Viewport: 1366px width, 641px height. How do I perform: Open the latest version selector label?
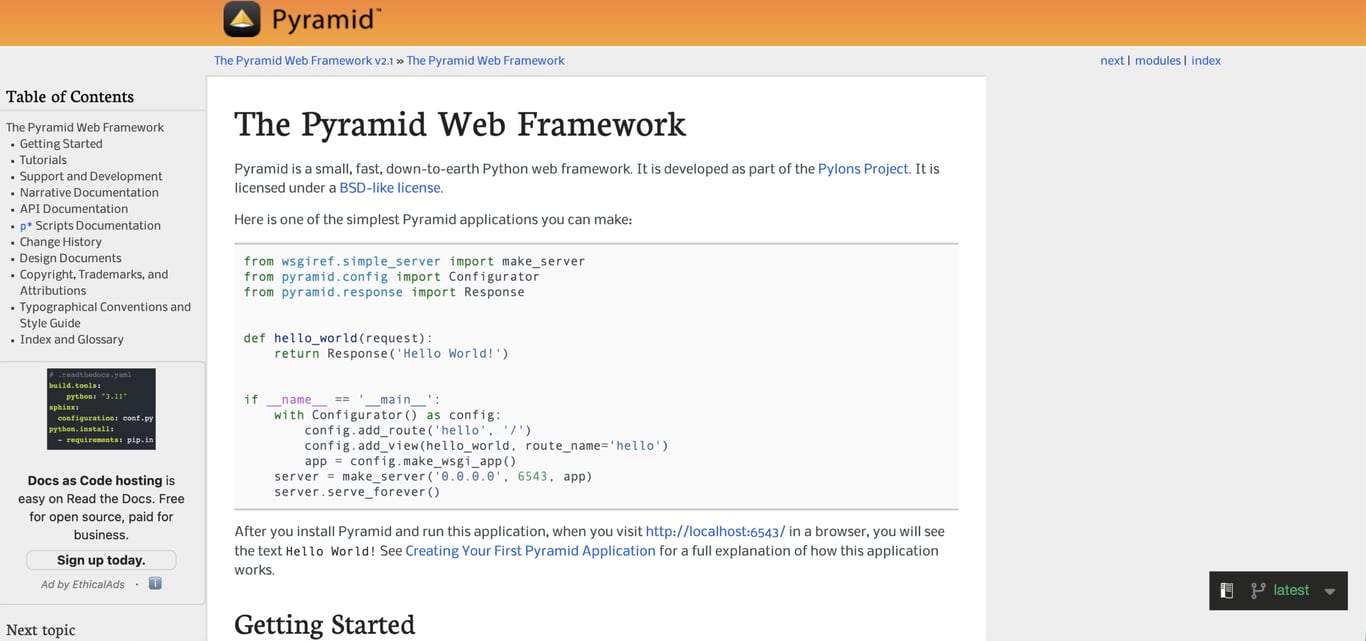click(x=1291, y=591)
